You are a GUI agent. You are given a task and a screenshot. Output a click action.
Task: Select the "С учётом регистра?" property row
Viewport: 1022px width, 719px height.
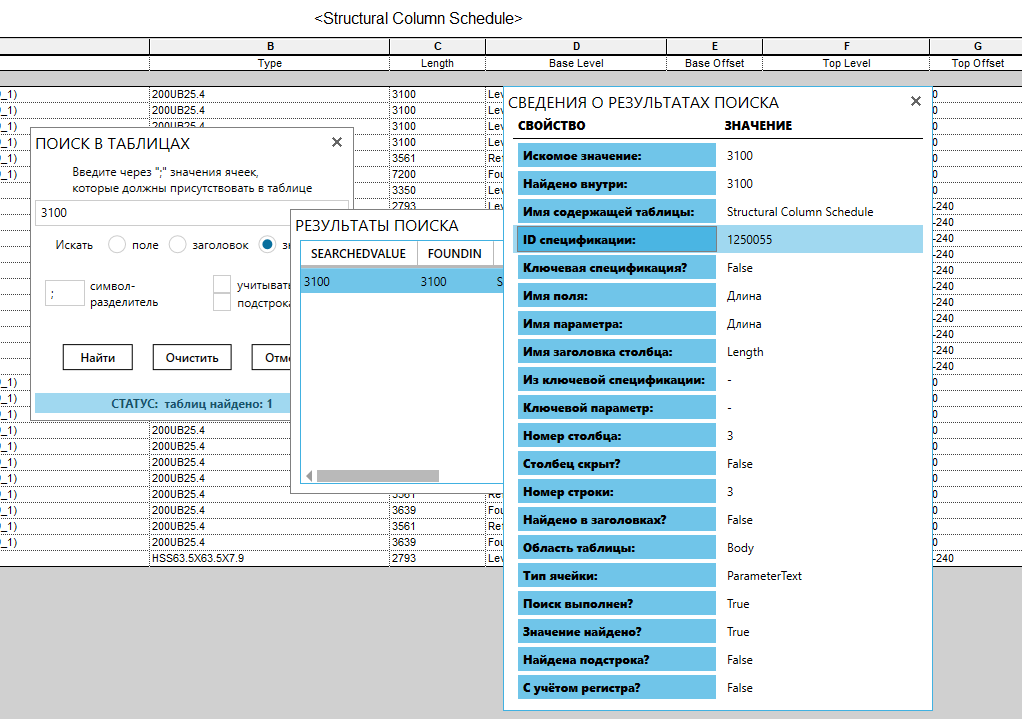click(720, 688)
